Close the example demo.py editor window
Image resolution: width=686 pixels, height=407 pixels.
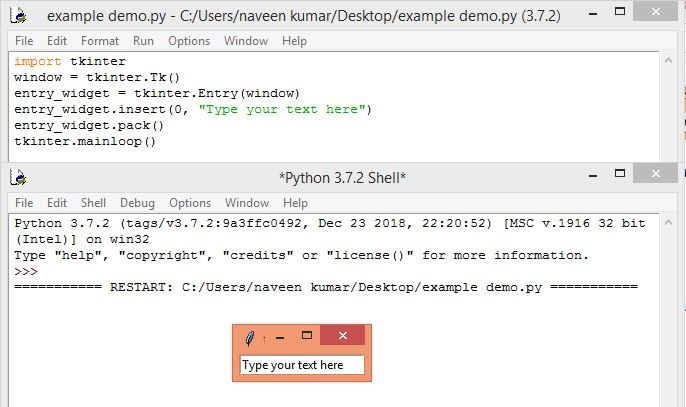pos(655,11)
